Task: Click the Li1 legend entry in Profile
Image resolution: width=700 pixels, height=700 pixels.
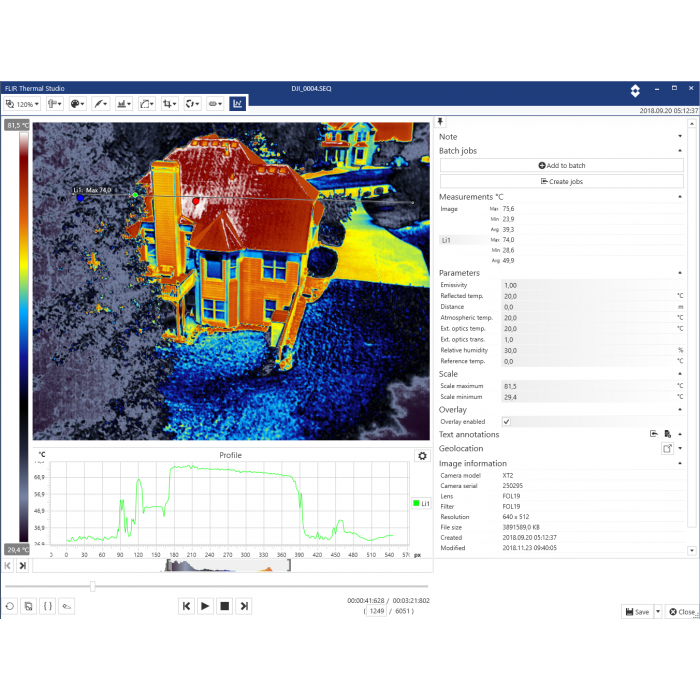Action: [421, 504]
